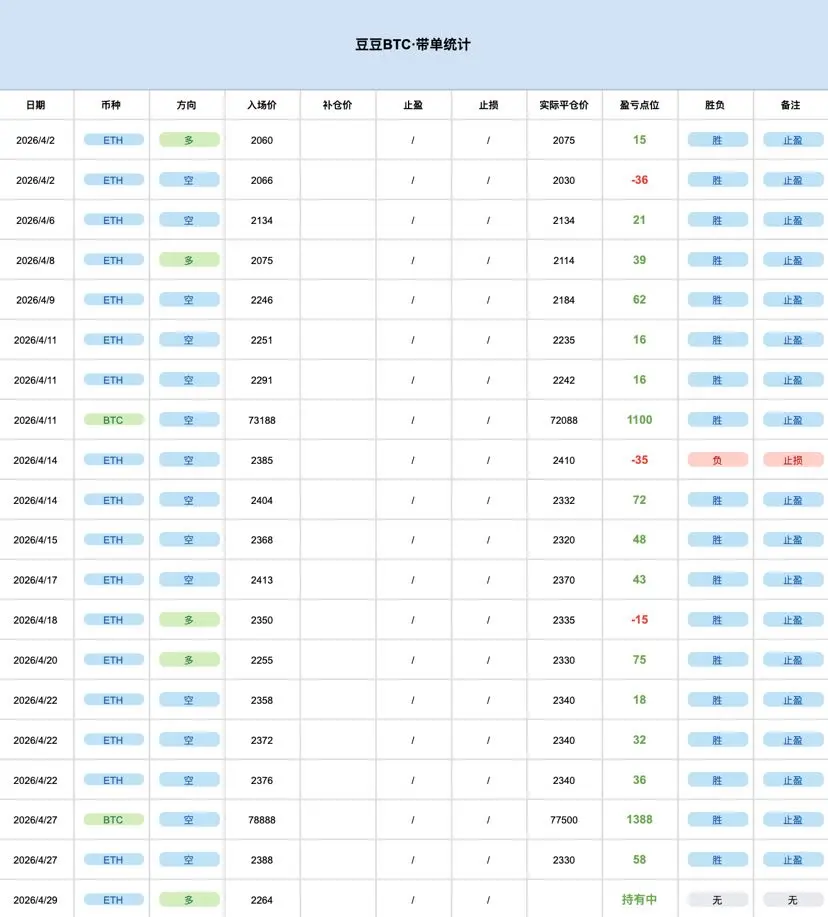Click the profit value 1100
Viewport: 828px width, 917px height.
(640, 420)
